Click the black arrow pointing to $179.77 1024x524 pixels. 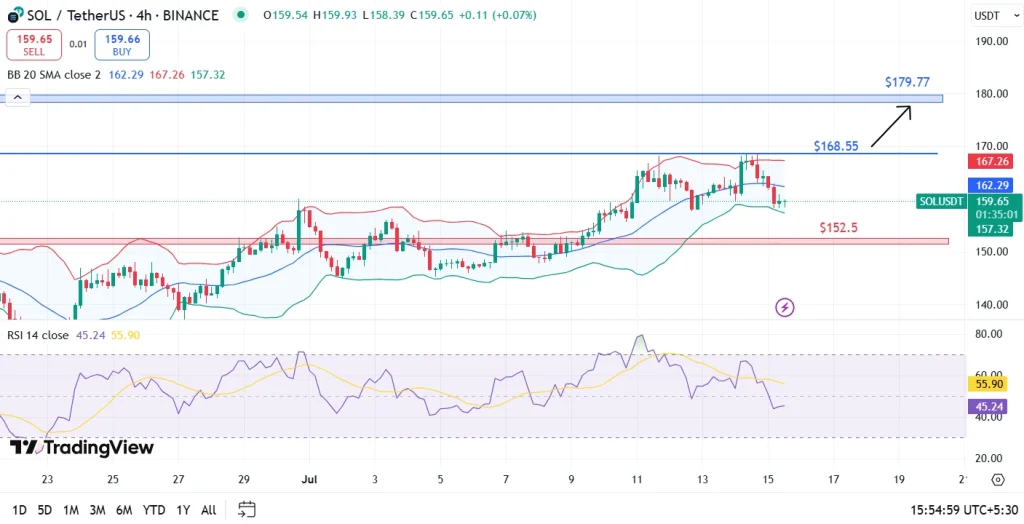coord(889,125)
